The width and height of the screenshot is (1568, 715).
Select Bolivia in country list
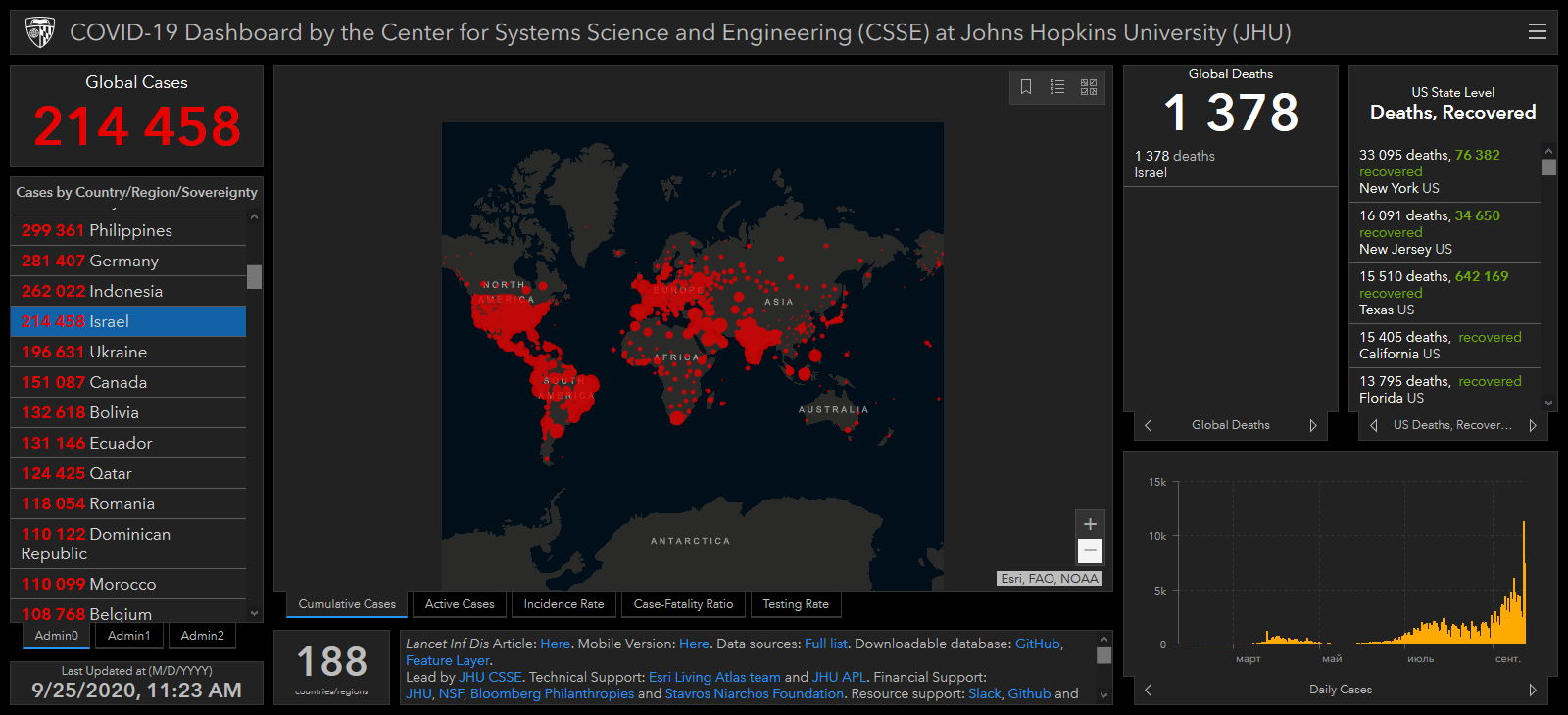(x=128, y=412)
